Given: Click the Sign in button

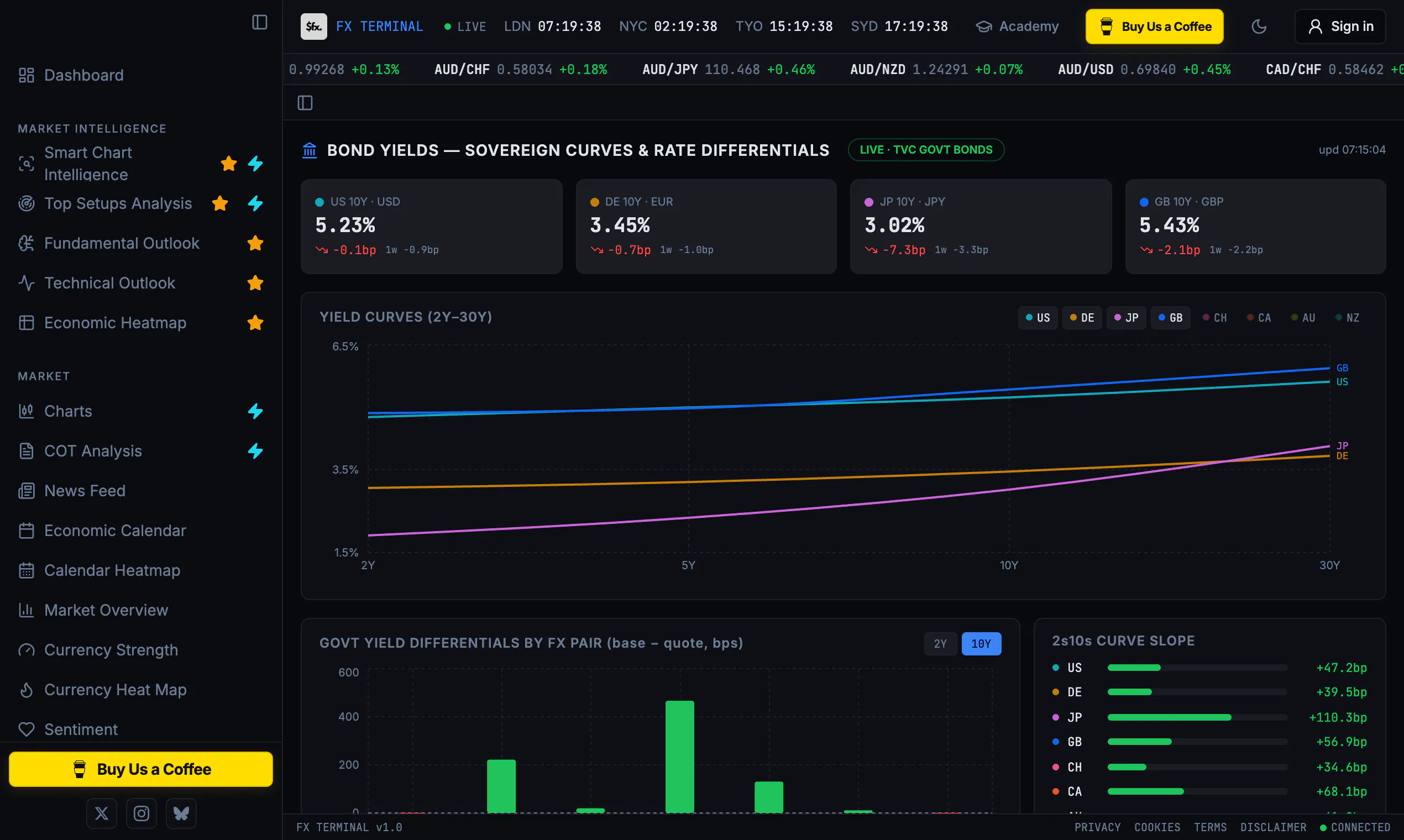Looking at the screenshot, I should [x=1340, y=27].
